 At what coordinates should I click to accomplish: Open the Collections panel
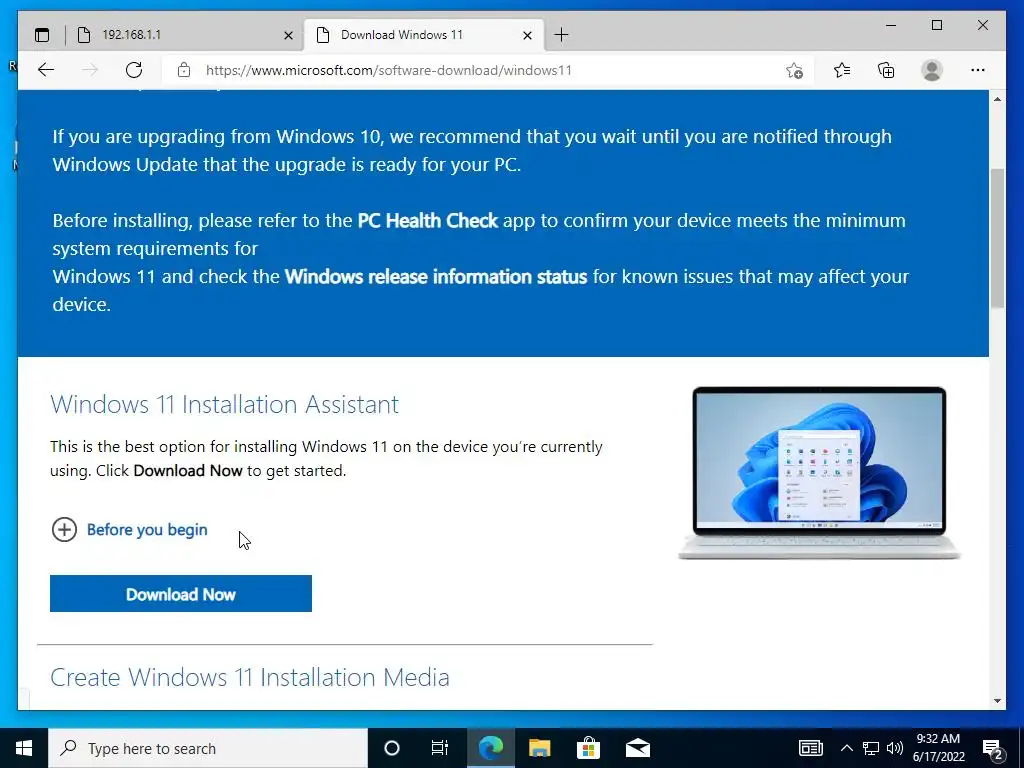click(x=886, y=70)
